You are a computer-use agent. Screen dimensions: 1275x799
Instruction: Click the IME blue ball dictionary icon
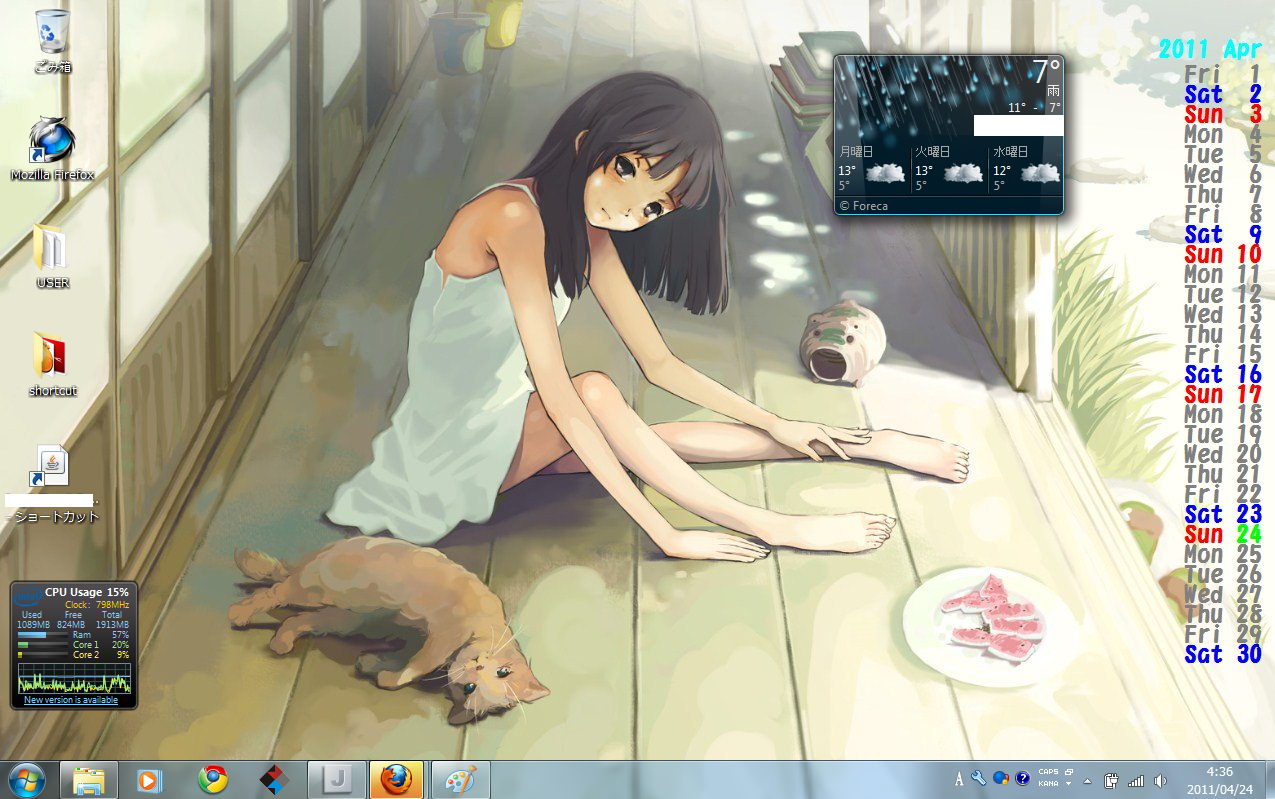click(1001, 778)
